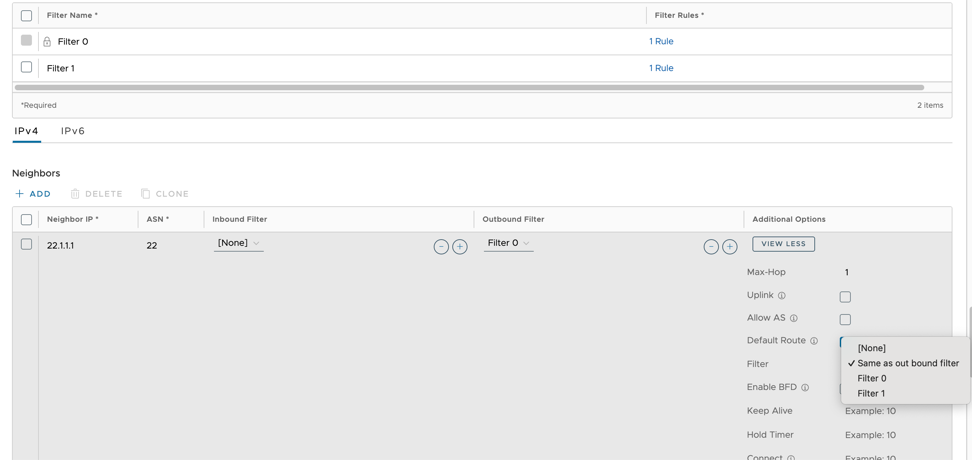Image resolution: width=972 pixels, height=460 pixels.
Task: Click the DELETE trash icon
Action: (75, 194)
